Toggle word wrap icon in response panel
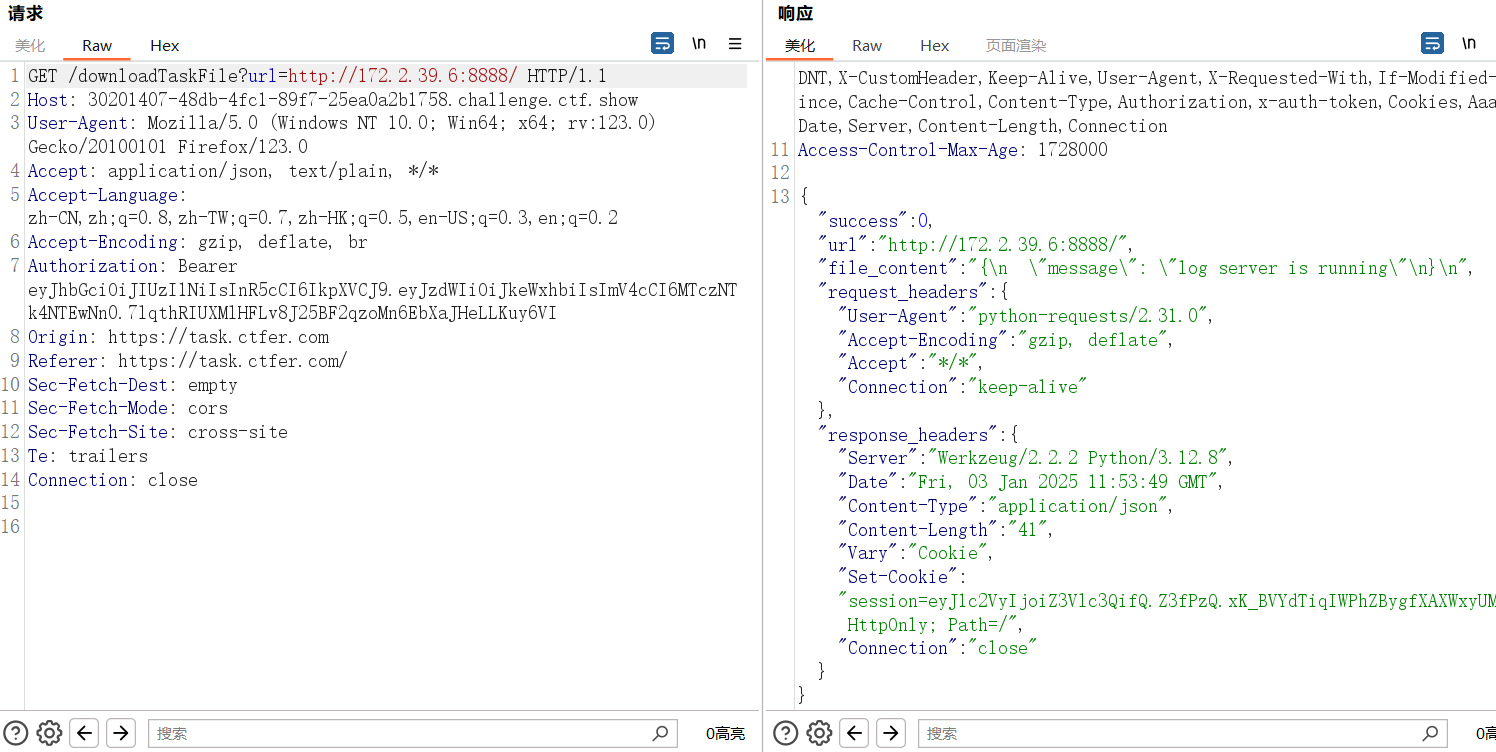Image resolution: width=1496 pixels, height=752 pixels. pyautogui.click(x=1432, y=43)
